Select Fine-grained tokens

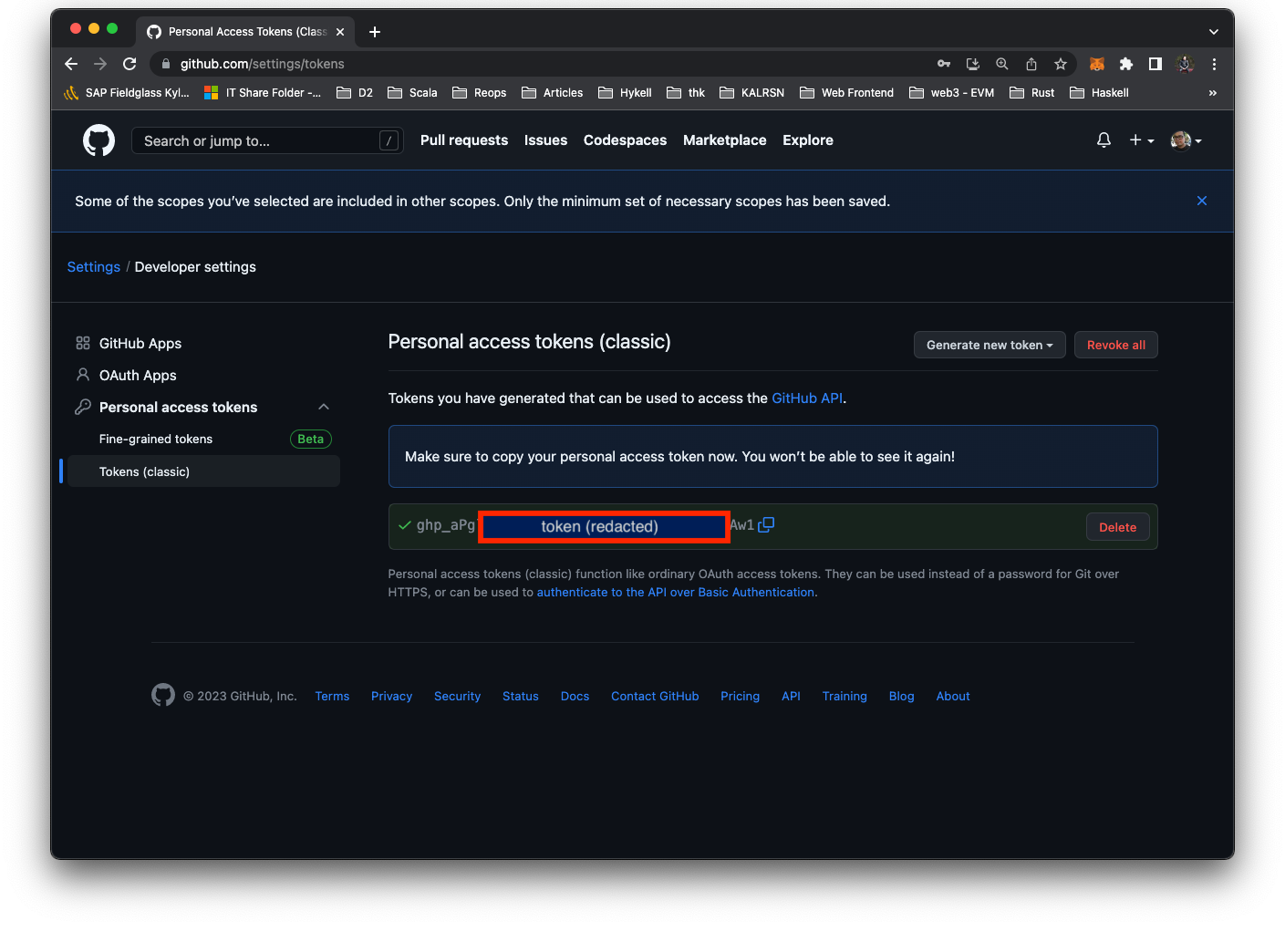[x=156, y=440]
